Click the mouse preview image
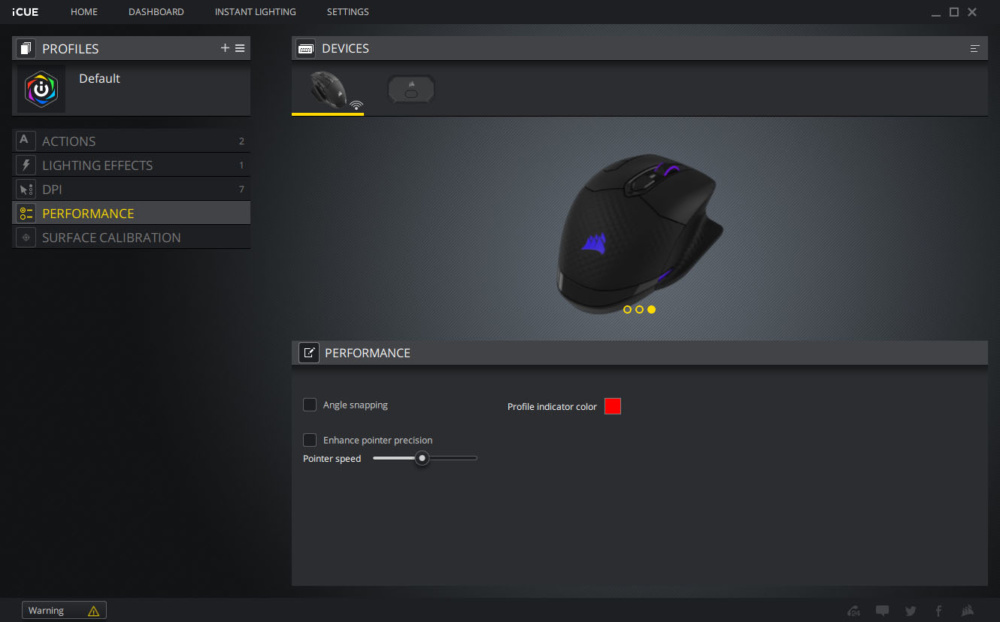This screenshot has width=1000, height=622. 640,233
